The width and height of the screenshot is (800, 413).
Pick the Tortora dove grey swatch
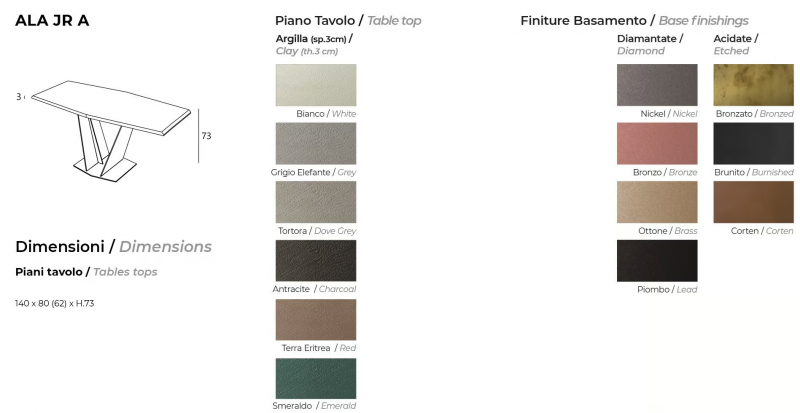click(x=316, y=202)
